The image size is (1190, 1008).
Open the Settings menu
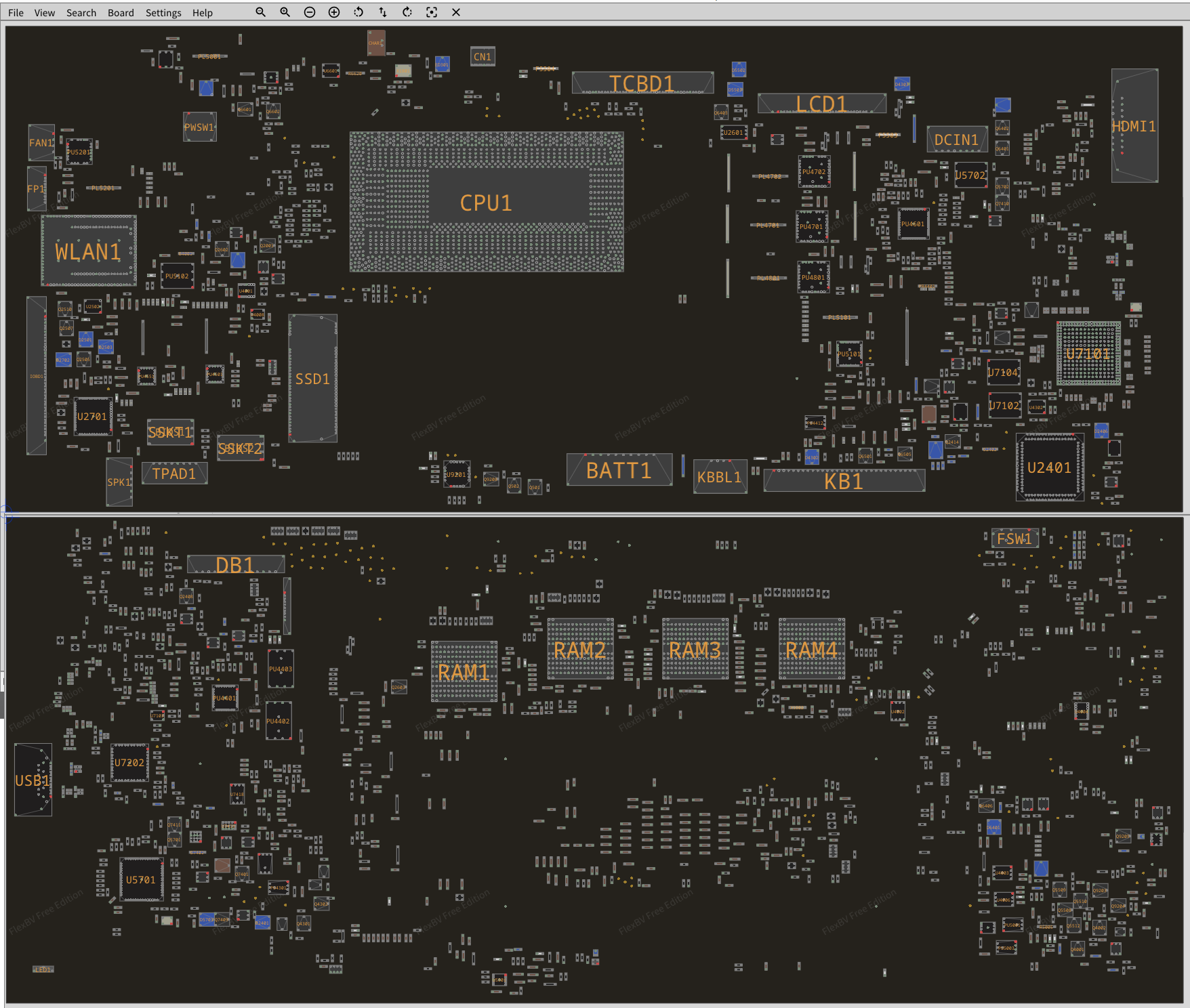(x=163, y=13)
